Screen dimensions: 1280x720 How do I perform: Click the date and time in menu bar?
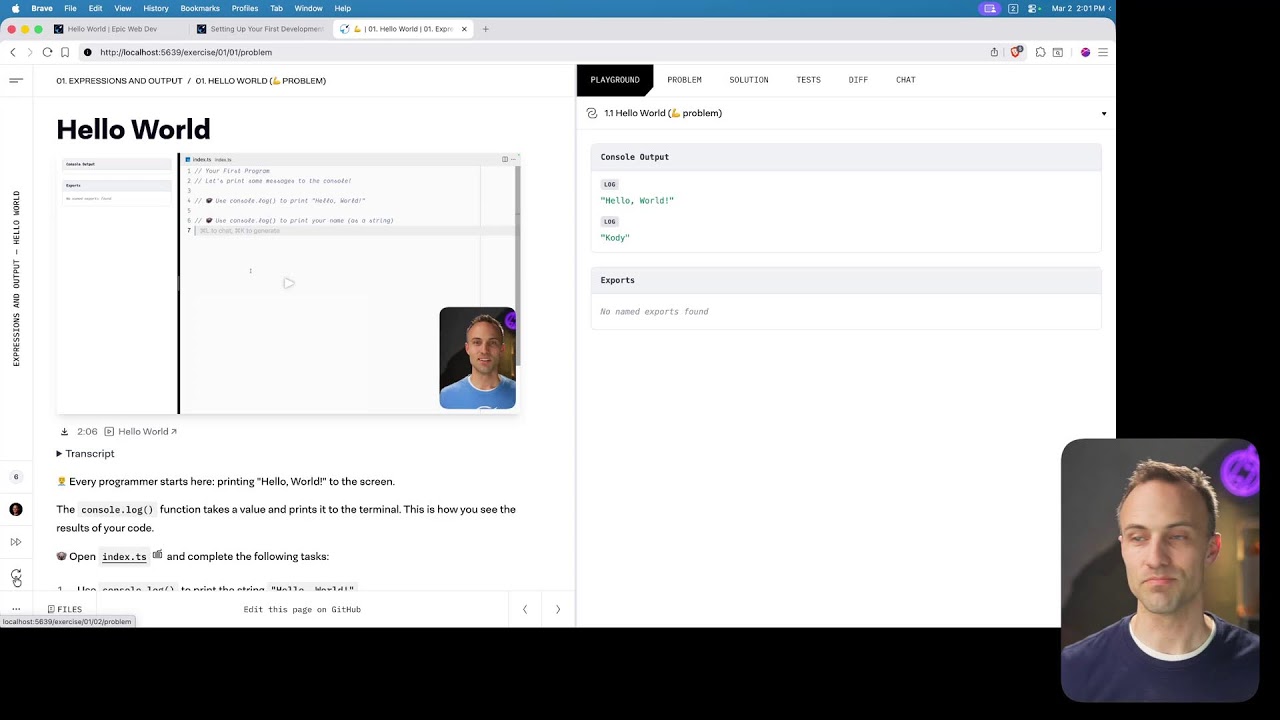(x=1079, y=8)
